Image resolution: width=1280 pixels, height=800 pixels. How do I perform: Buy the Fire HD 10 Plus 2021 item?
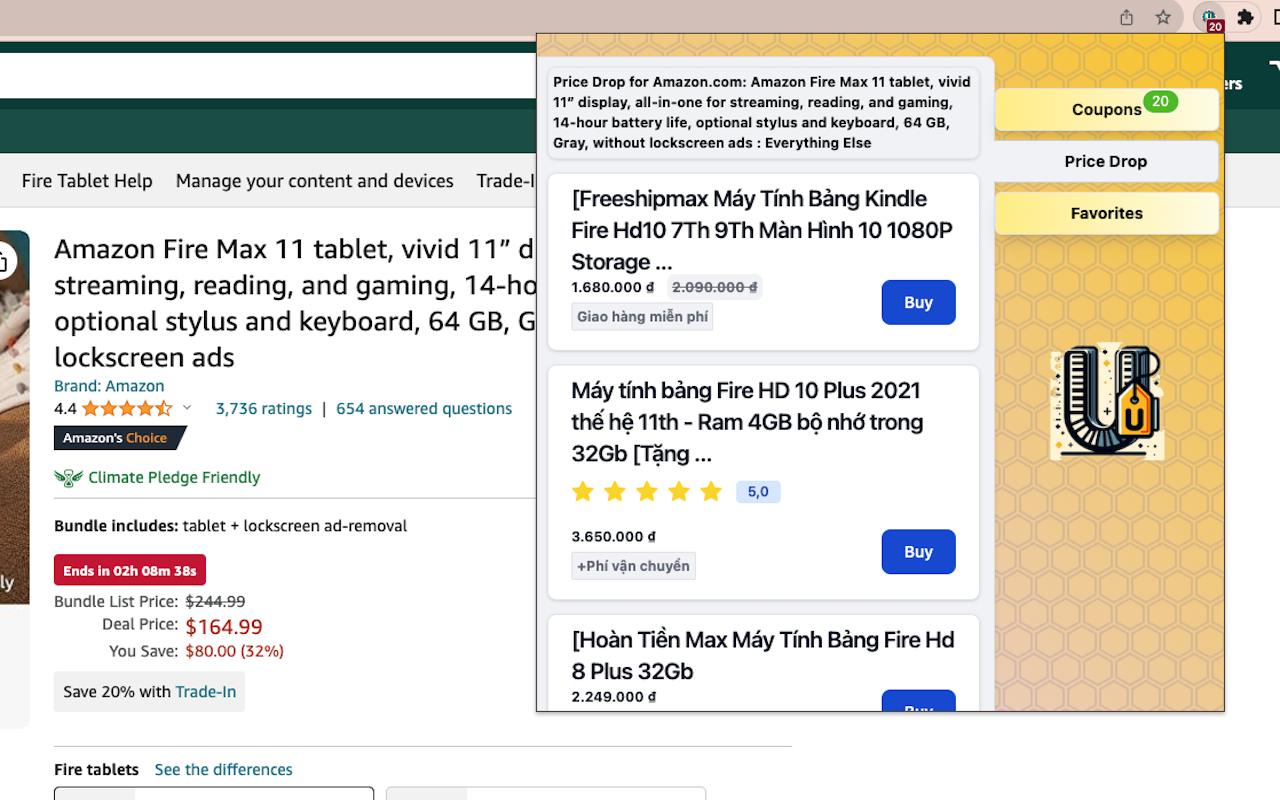click(918, 551)
